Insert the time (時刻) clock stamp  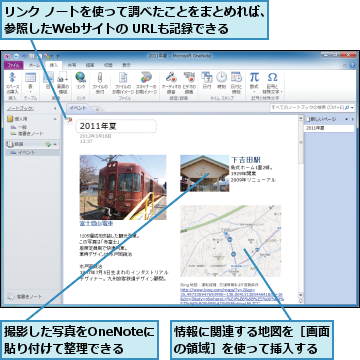(x=221, y=77)
